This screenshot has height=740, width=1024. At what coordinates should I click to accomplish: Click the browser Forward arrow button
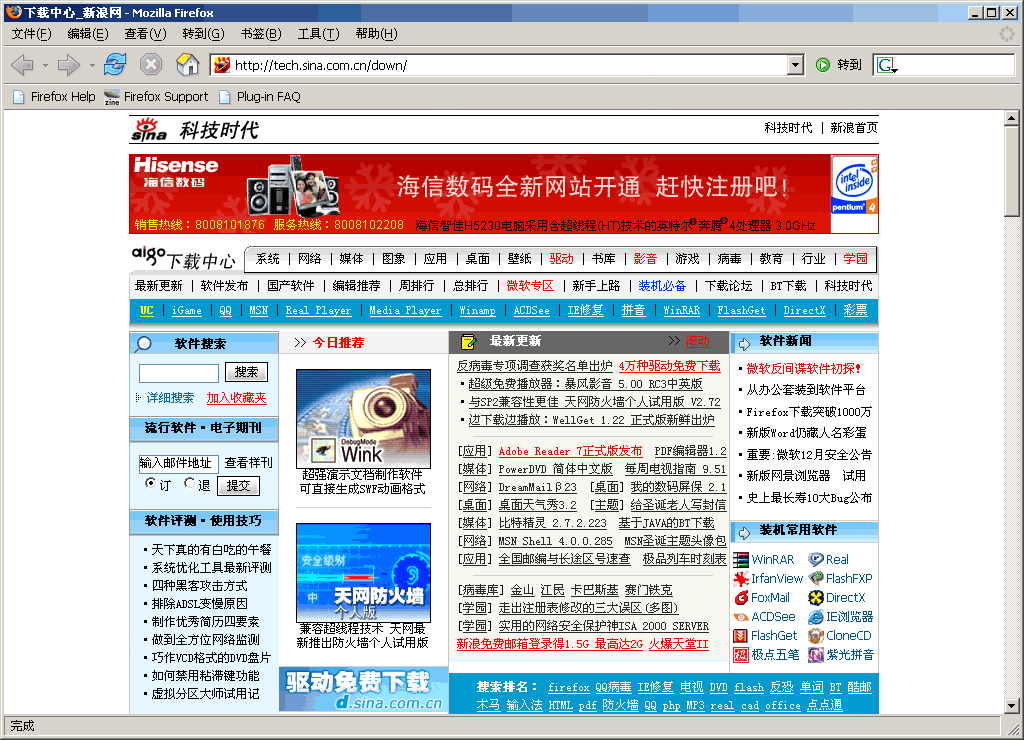coord(69,65)
